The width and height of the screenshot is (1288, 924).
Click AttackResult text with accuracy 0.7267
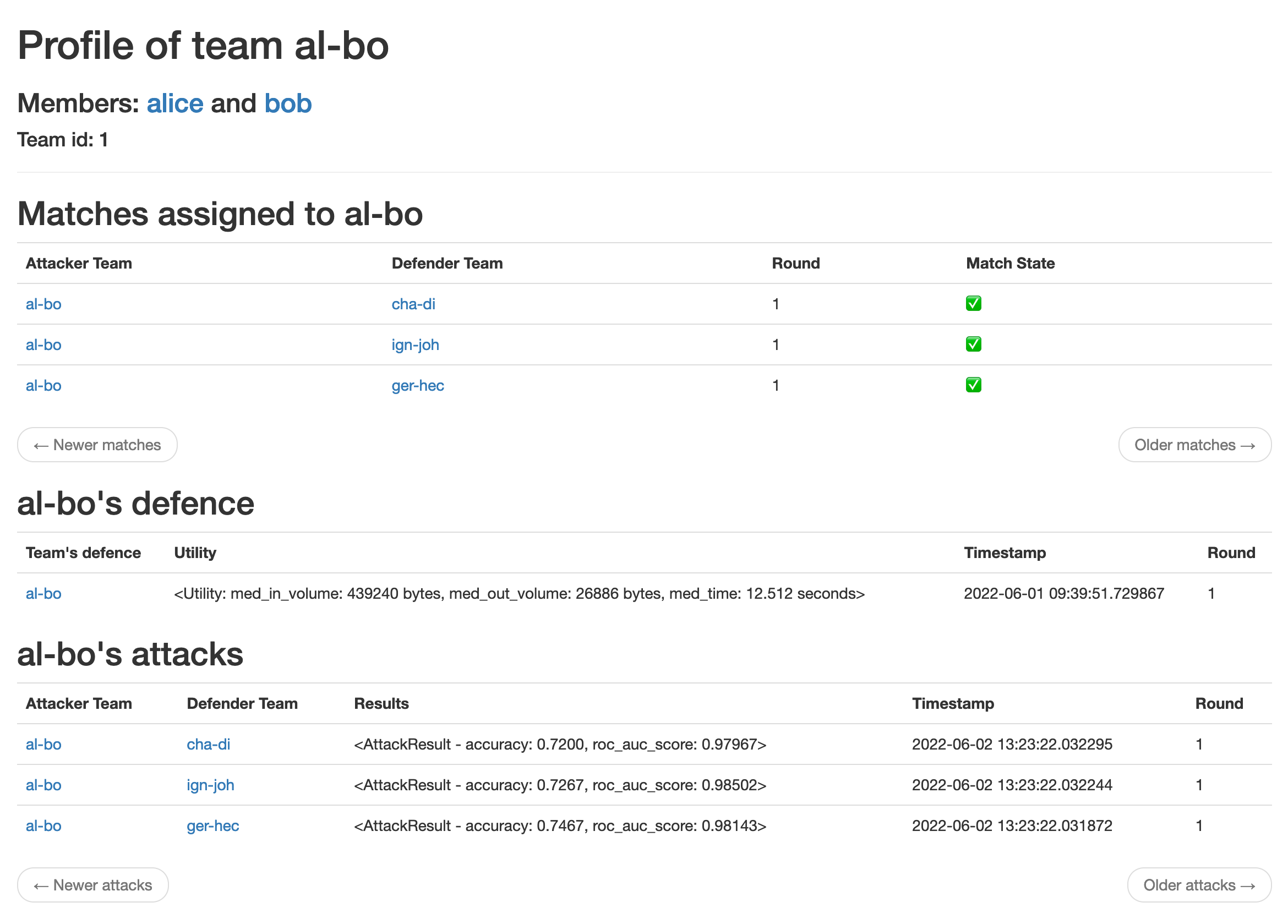tap(560, 785)
